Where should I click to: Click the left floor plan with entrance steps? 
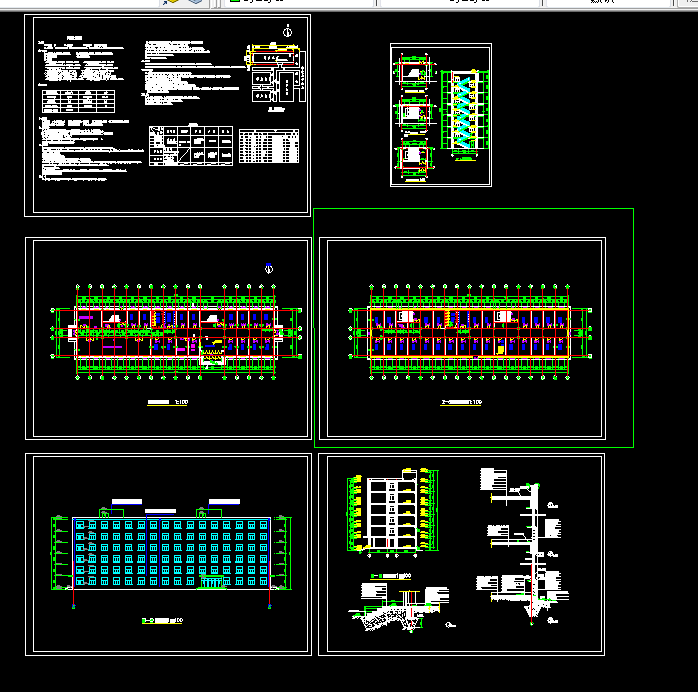(x=175, y=332)
